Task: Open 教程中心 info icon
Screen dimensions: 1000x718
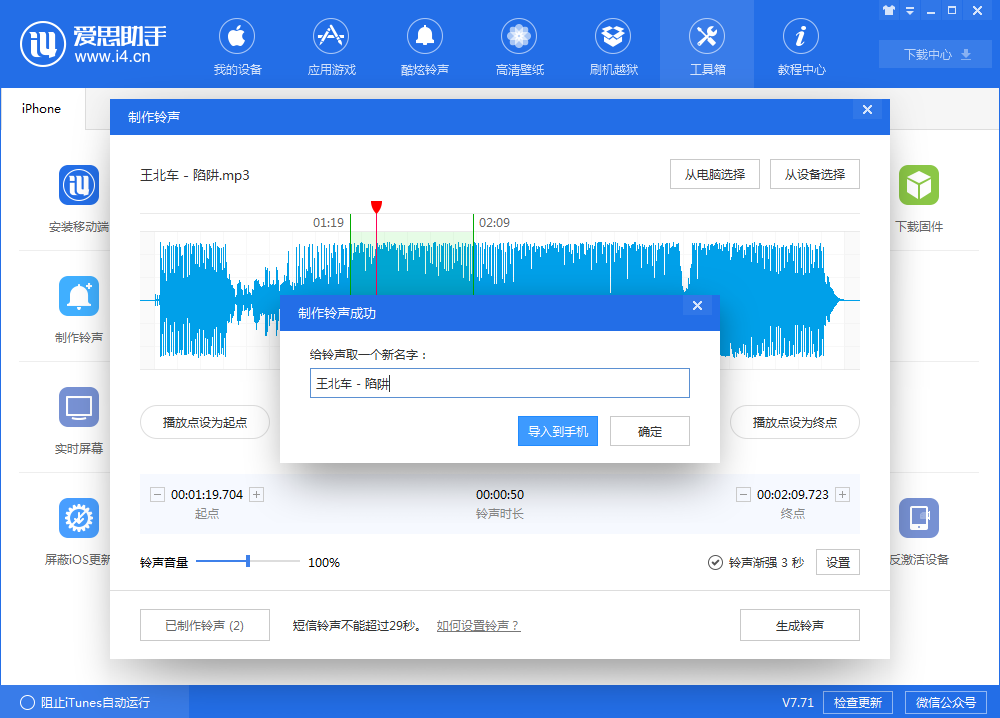Action: [801, 37]
